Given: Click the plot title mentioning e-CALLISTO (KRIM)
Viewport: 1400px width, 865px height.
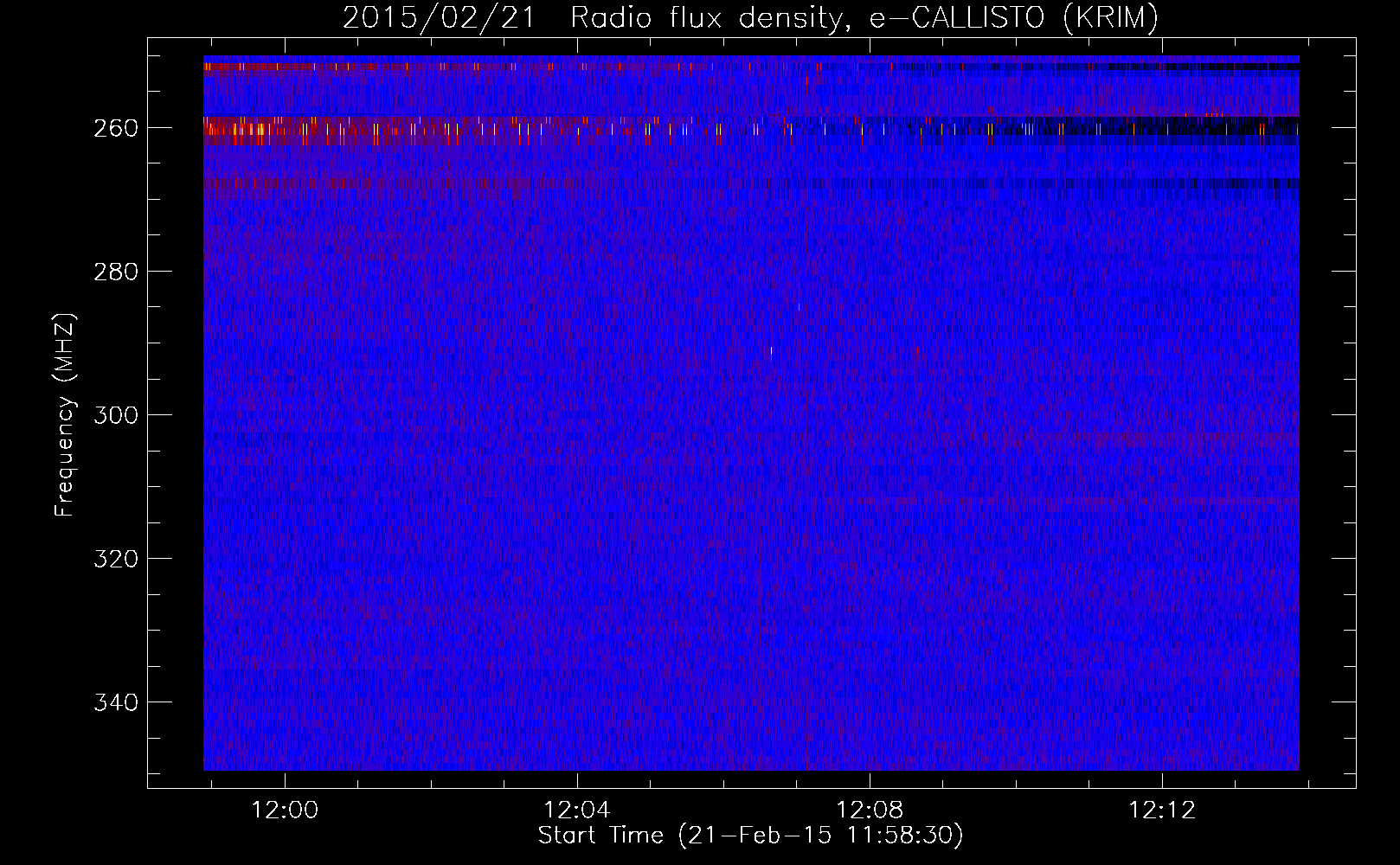Looking at the screenshot, I should 750,17.
